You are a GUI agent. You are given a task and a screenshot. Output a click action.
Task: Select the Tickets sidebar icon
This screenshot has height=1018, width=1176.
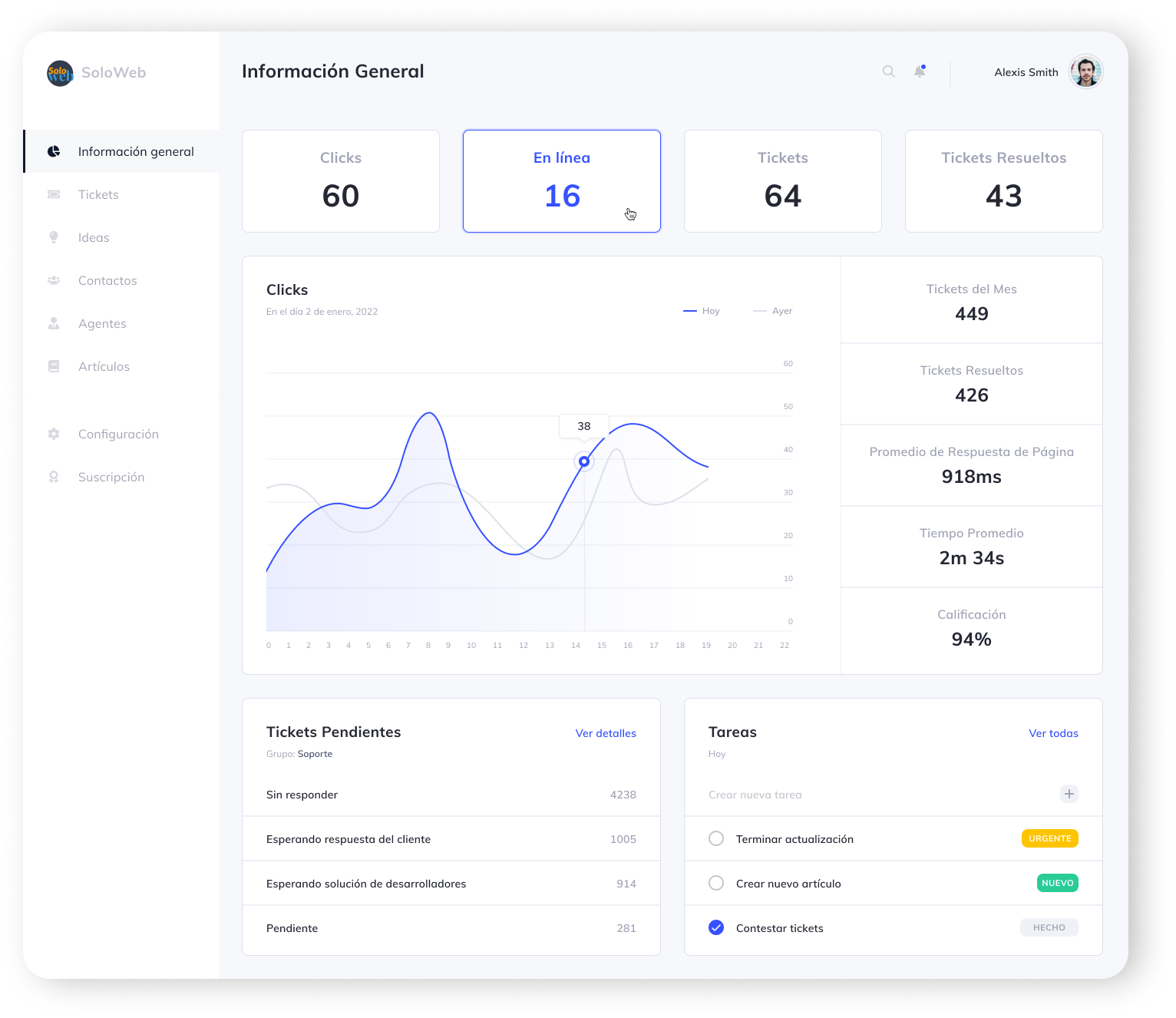[x=54, y=194]
